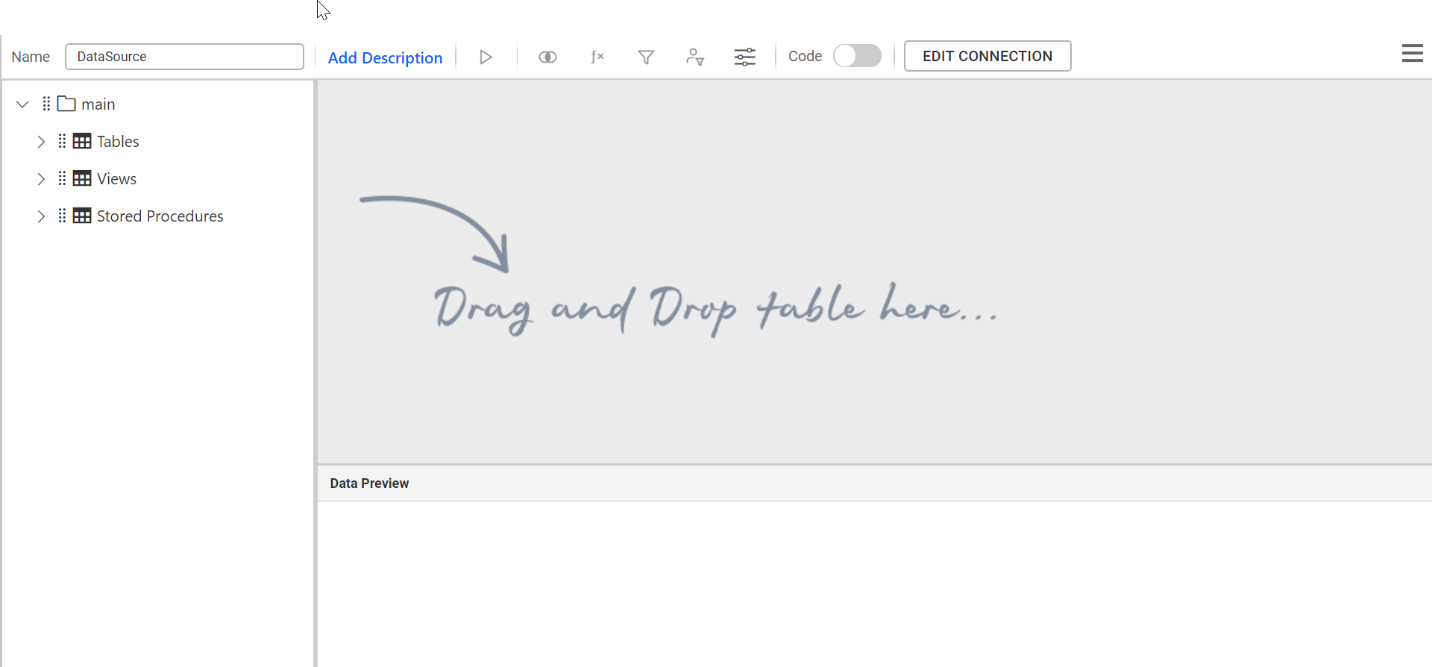
Task: Toggle the Code view switch
Action: coord(857,56)
